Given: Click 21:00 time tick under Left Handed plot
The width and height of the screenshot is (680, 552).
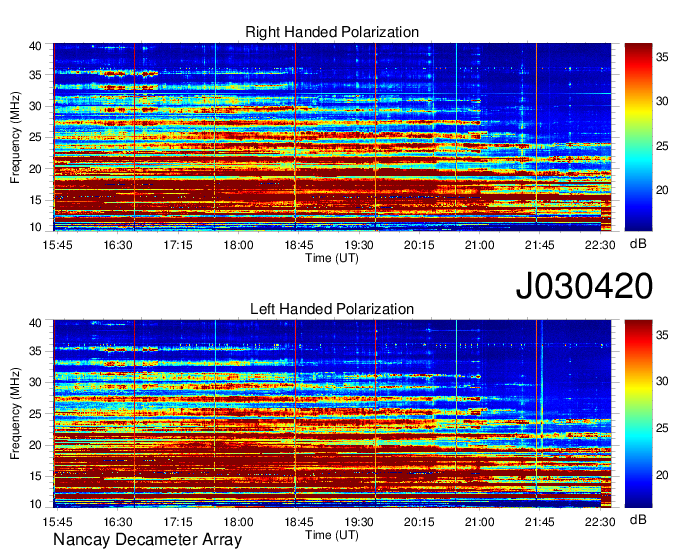Looking at the screenshot, I should pos(479,522).
